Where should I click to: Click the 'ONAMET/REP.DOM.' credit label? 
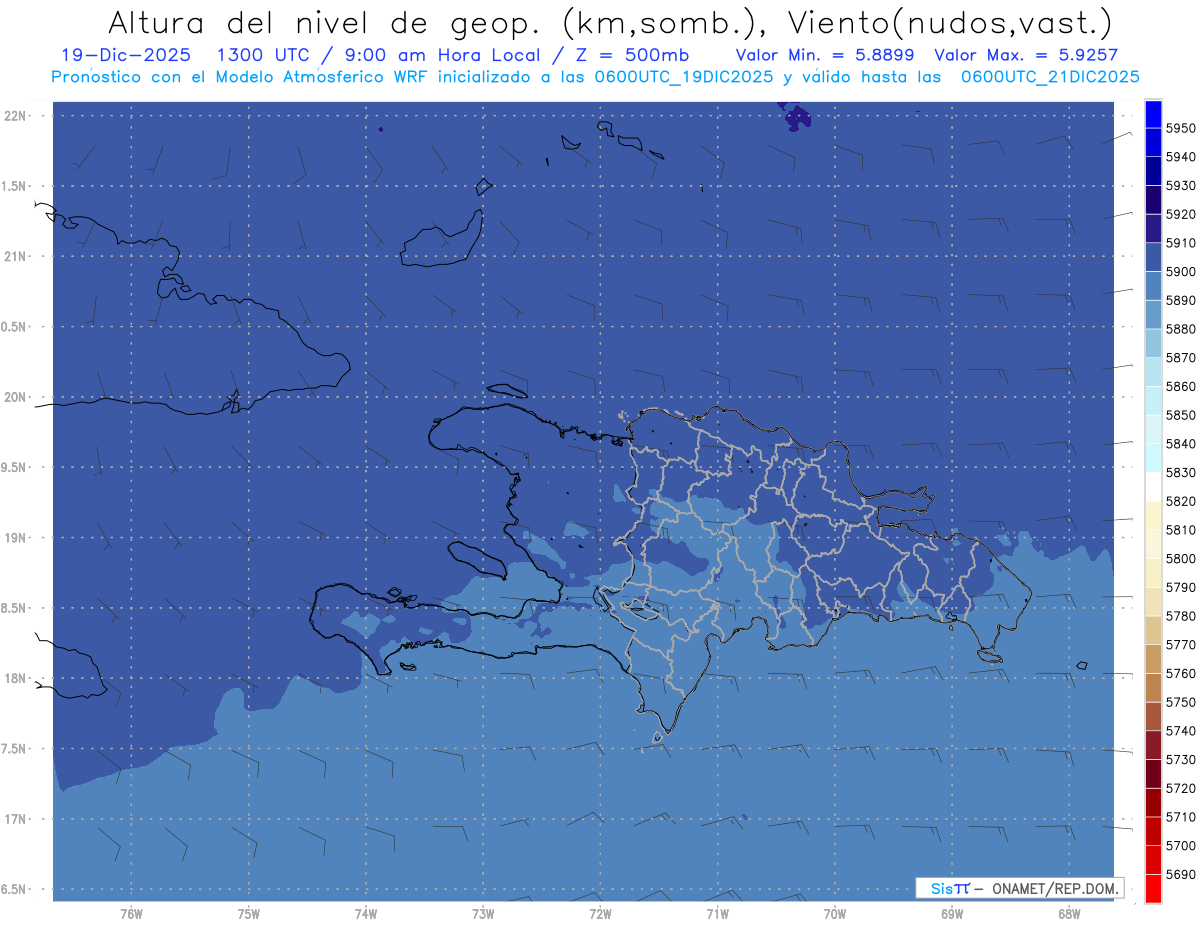(1056, 888)
